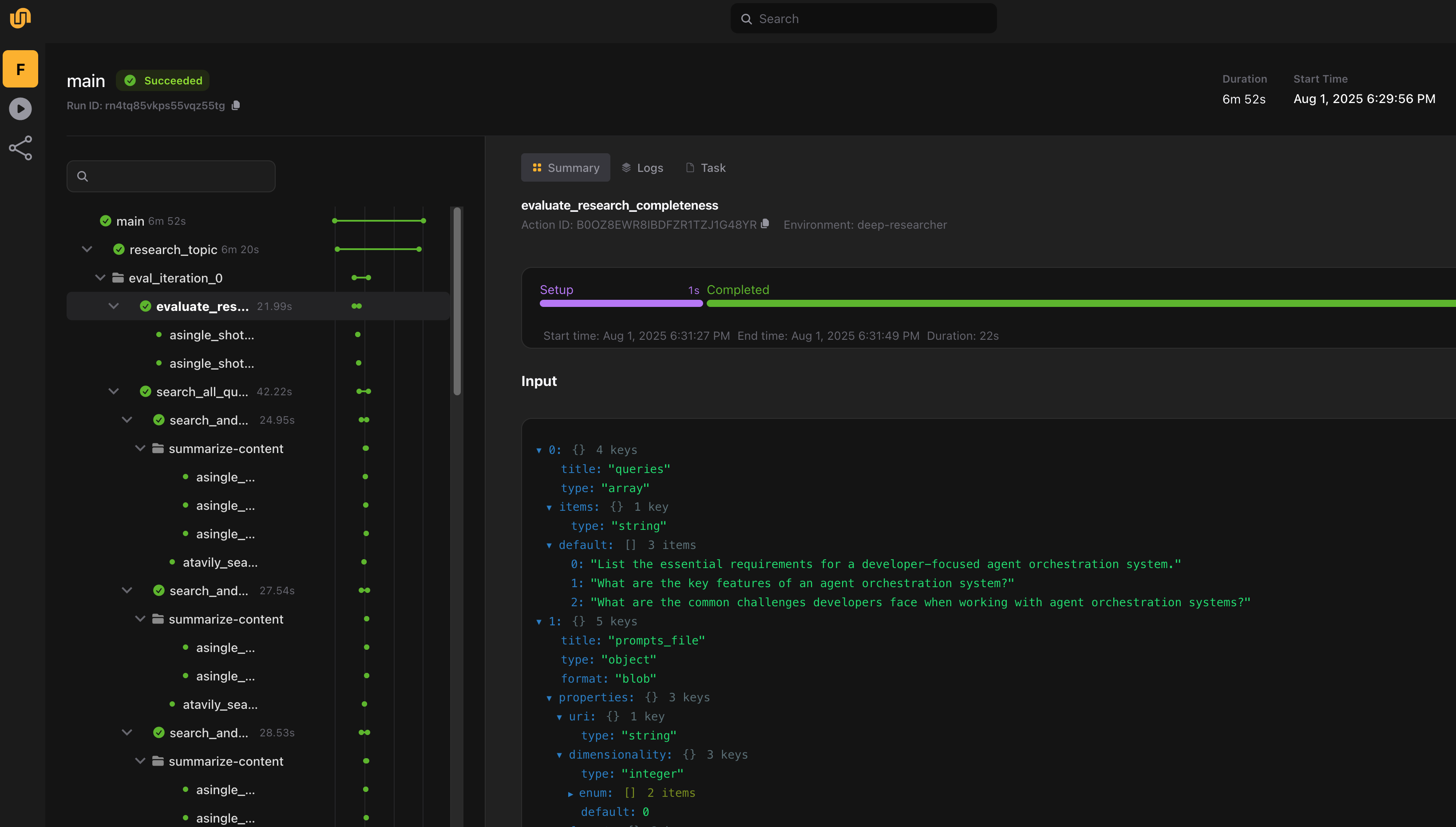The height and width of the screenshot is (827, 1456).
Task: Open the Runs play icon in sidebar
Action: (20, 108)
